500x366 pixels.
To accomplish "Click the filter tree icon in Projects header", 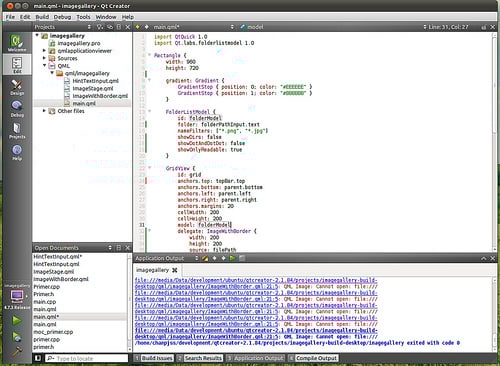I will coord(99,27).
